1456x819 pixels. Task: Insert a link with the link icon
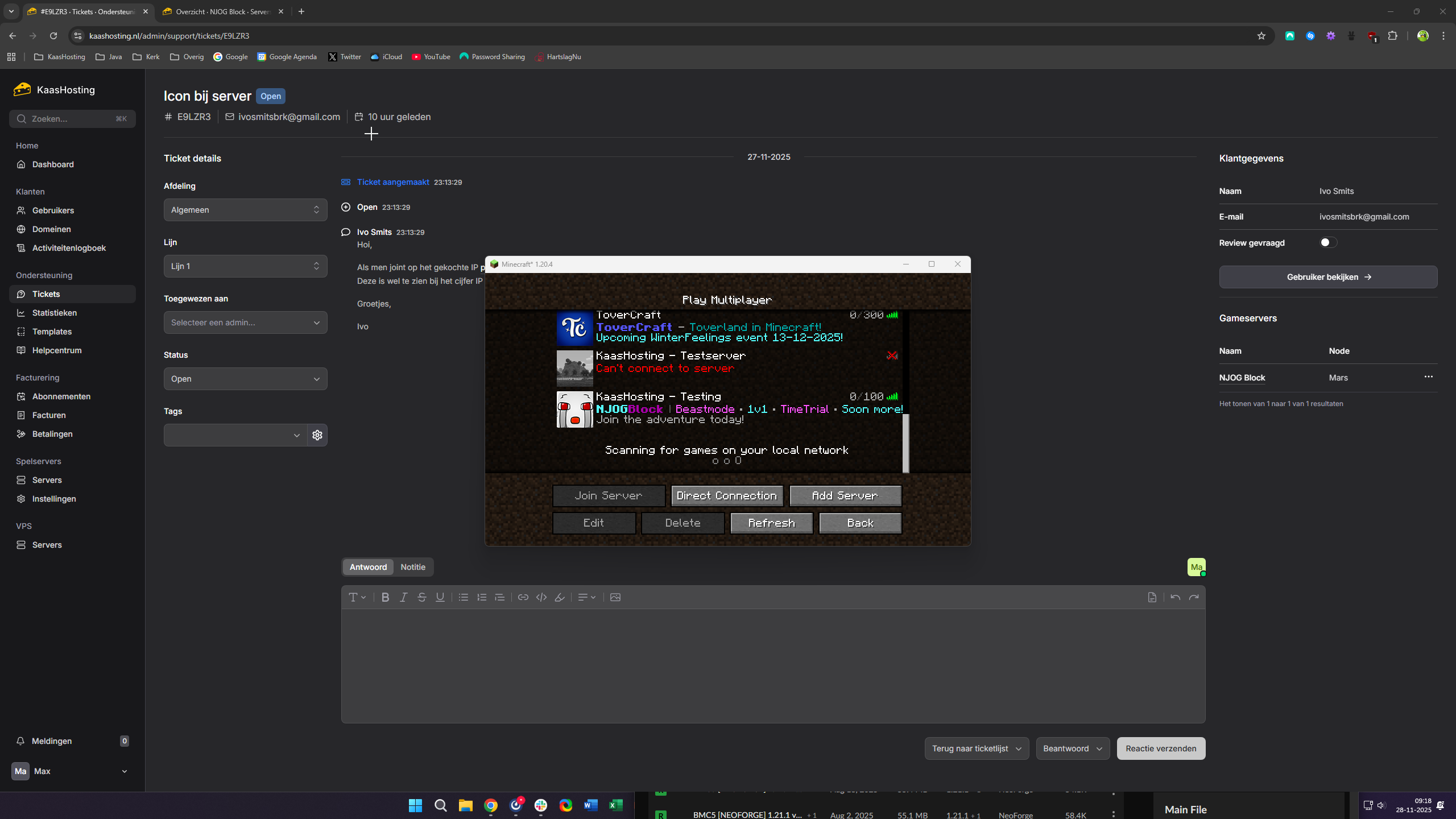coord(523,597)
